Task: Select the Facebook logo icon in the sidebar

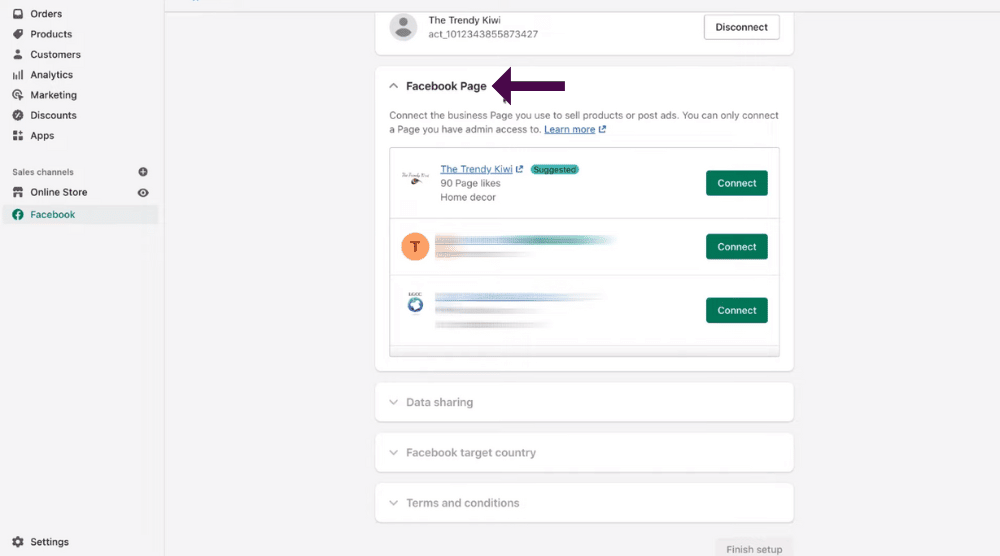Action: (18, 215)
